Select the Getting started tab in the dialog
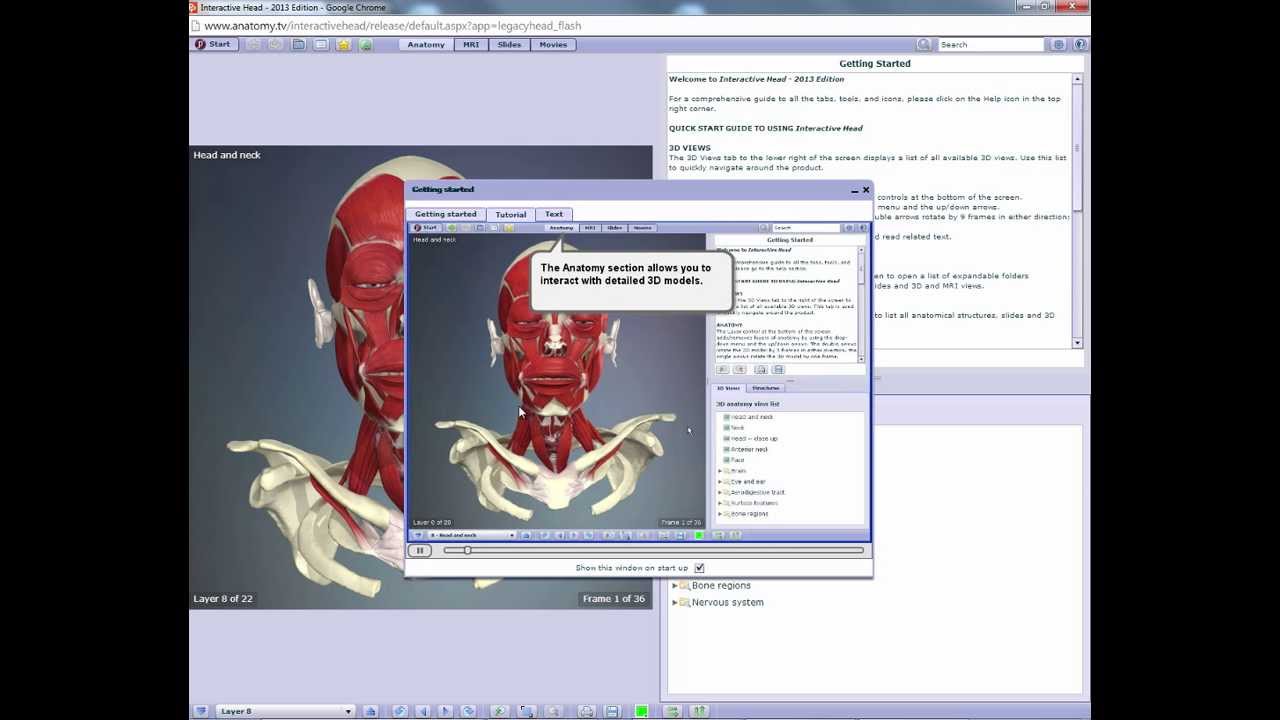Viewport: 1280px width, 720px height. coord(446,214)
